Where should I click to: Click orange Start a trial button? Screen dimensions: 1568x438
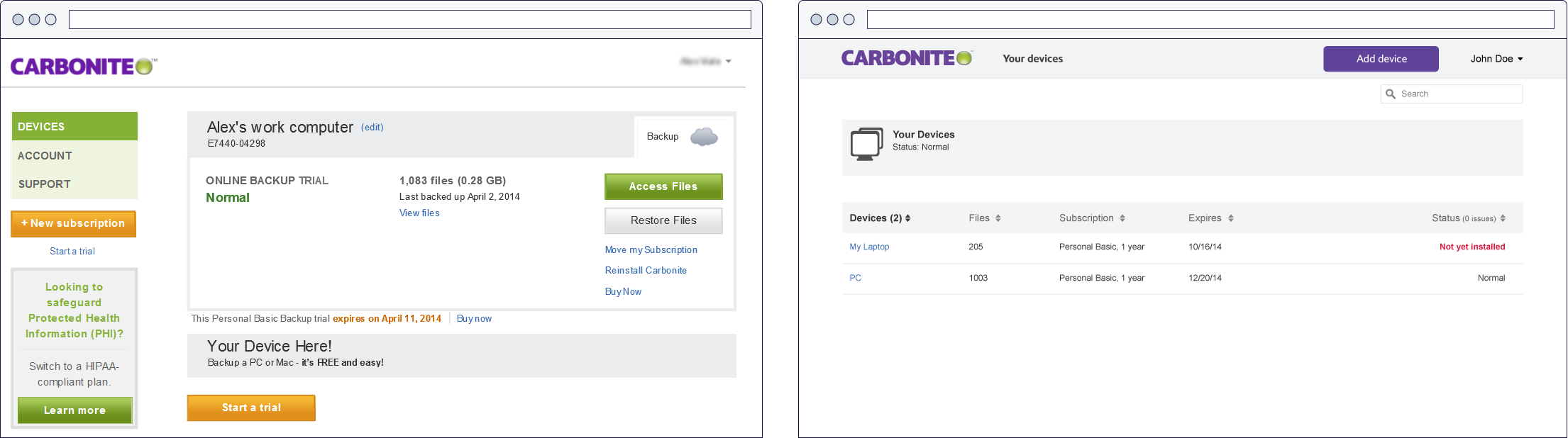tap(251, 408)
